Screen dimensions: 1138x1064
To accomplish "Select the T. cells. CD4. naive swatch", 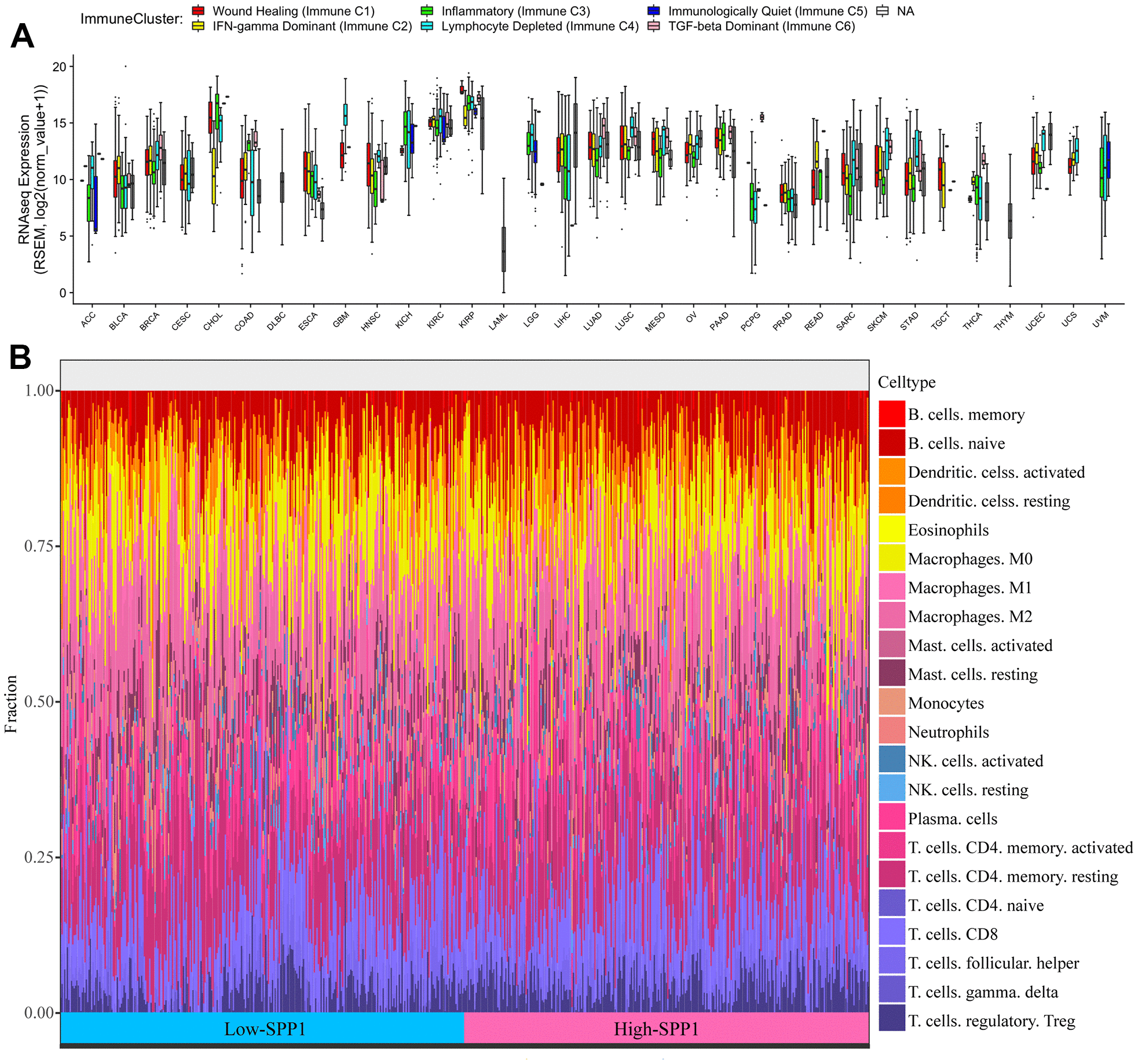I will [891, 904].
